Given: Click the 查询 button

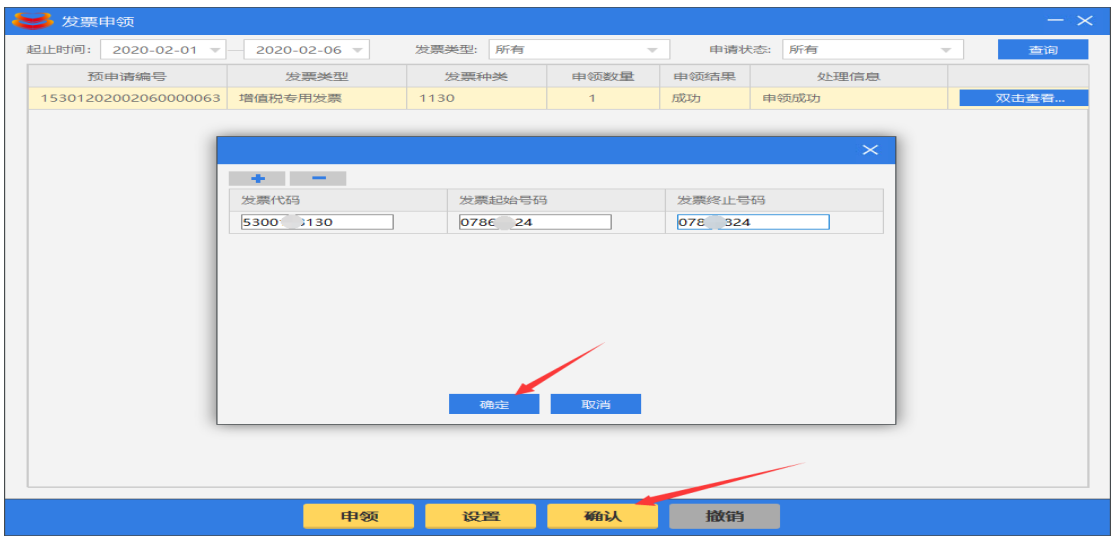Looking at the screenshot, I should [x=1042, y=50].
